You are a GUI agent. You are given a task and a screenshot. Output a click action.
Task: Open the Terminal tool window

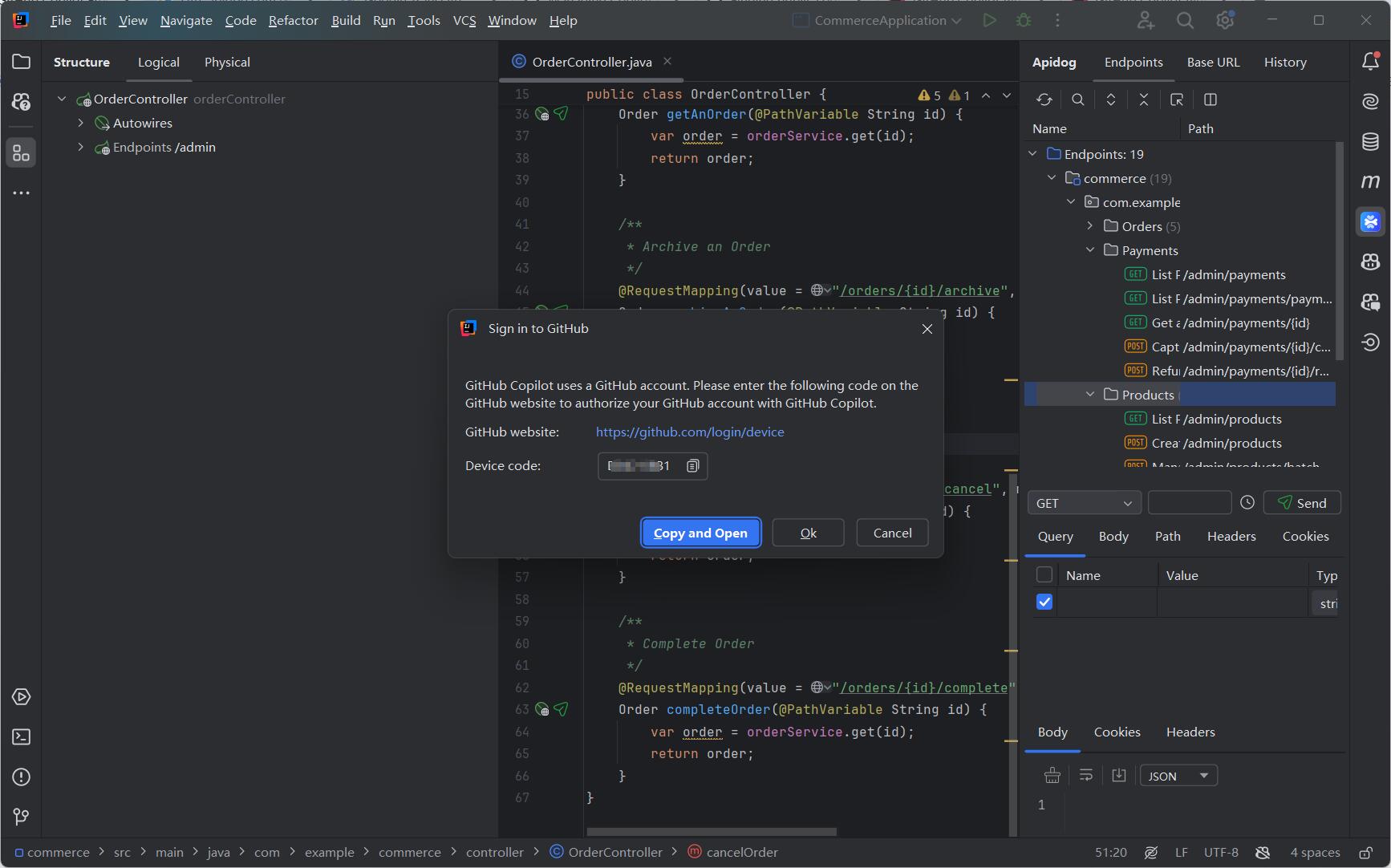tap(22, 737)
